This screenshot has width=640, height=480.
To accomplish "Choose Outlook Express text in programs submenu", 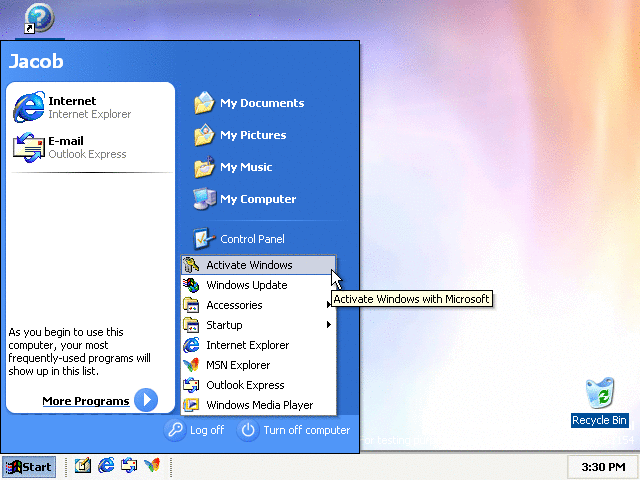I will click(245, 385).
